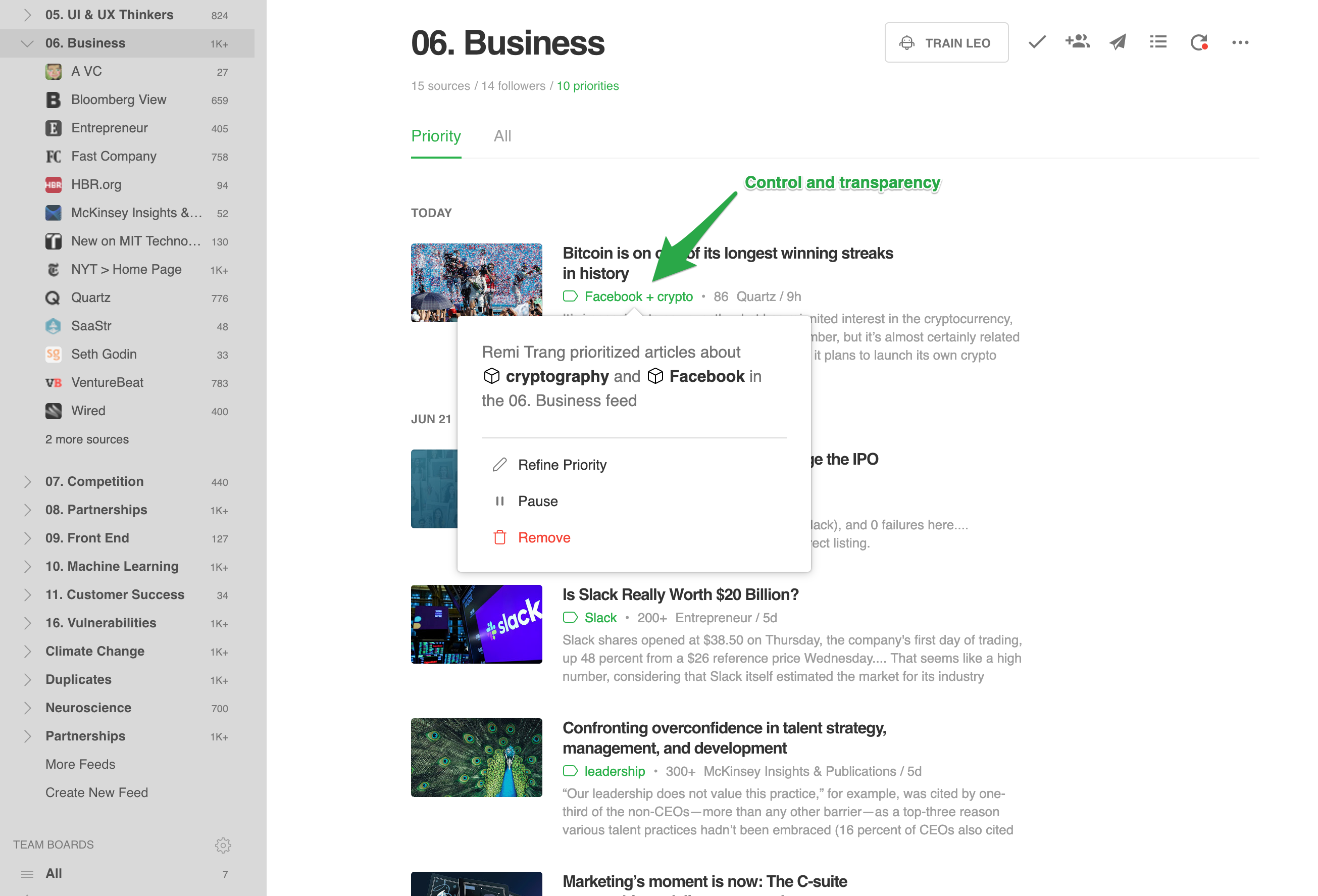This screenshot has width=1318, height=896.
Task: Click the pause icon in the popup
Action: click(499, 502)
